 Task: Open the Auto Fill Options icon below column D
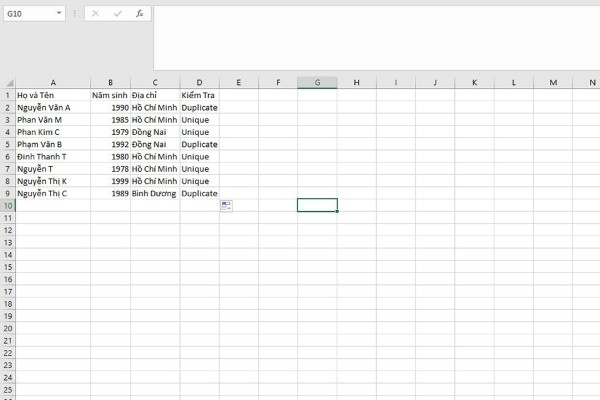point(226,205)
